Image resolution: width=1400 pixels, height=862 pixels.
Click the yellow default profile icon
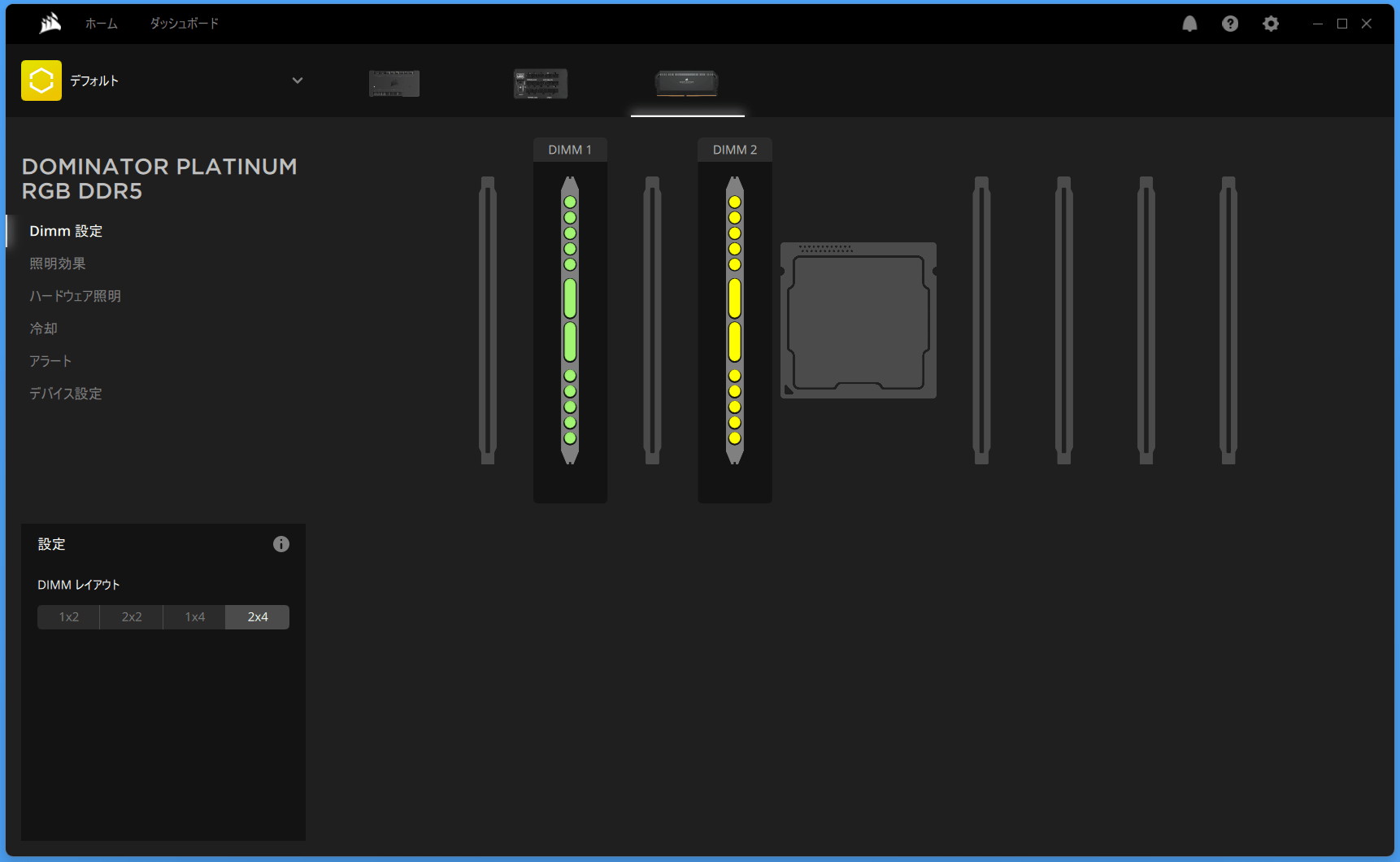pos(41,81)
